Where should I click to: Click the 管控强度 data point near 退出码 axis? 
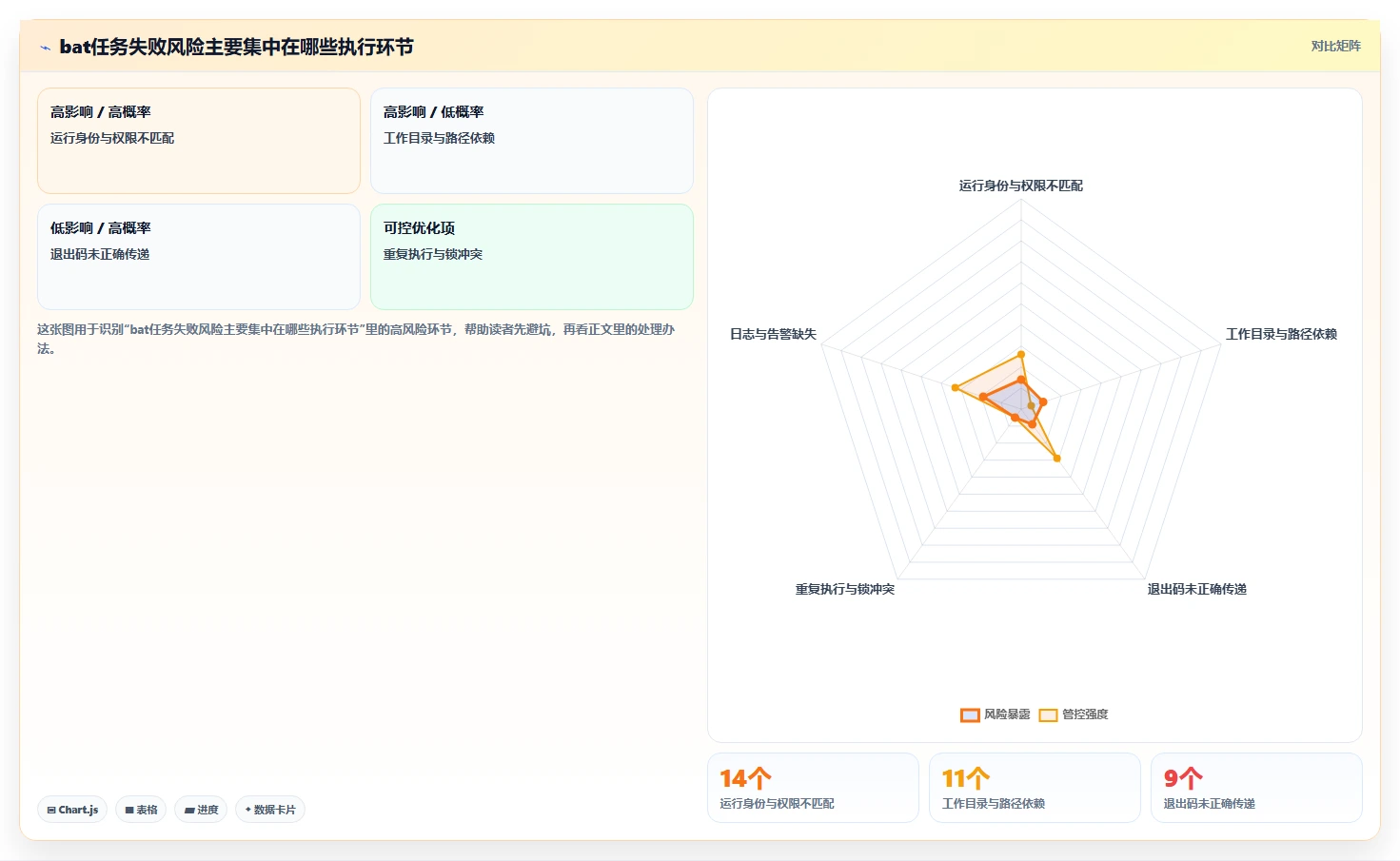1056,459
